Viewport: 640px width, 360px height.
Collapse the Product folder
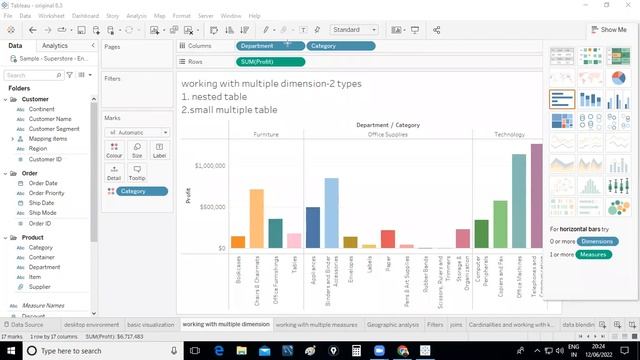(x=5, y=238)
